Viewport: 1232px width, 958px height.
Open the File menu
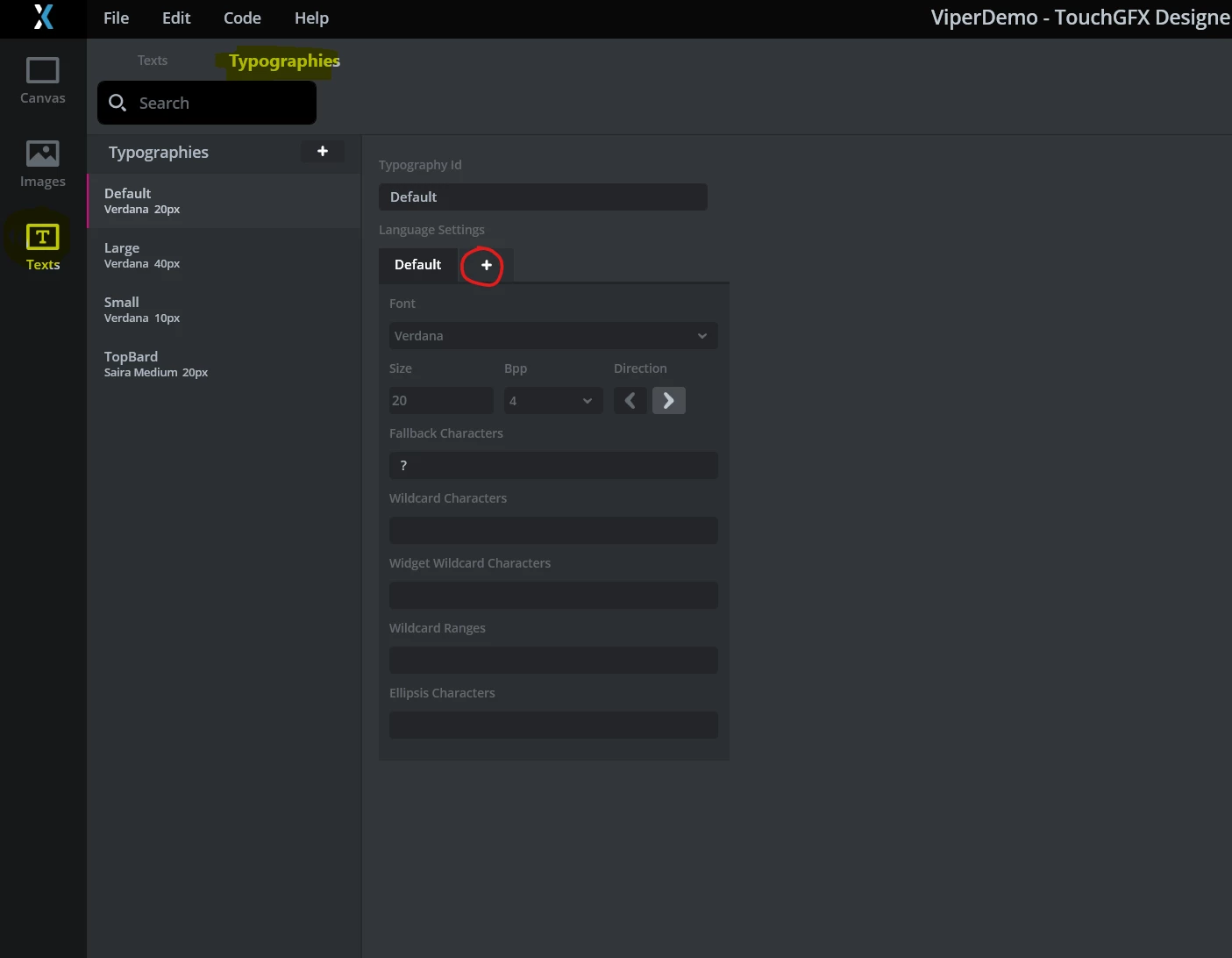(x=116, y=18)
